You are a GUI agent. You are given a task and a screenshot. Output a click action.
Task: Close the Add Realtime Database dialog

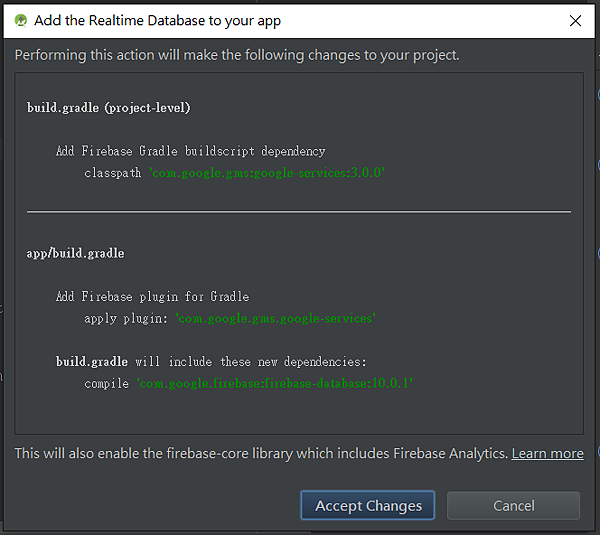575,21
